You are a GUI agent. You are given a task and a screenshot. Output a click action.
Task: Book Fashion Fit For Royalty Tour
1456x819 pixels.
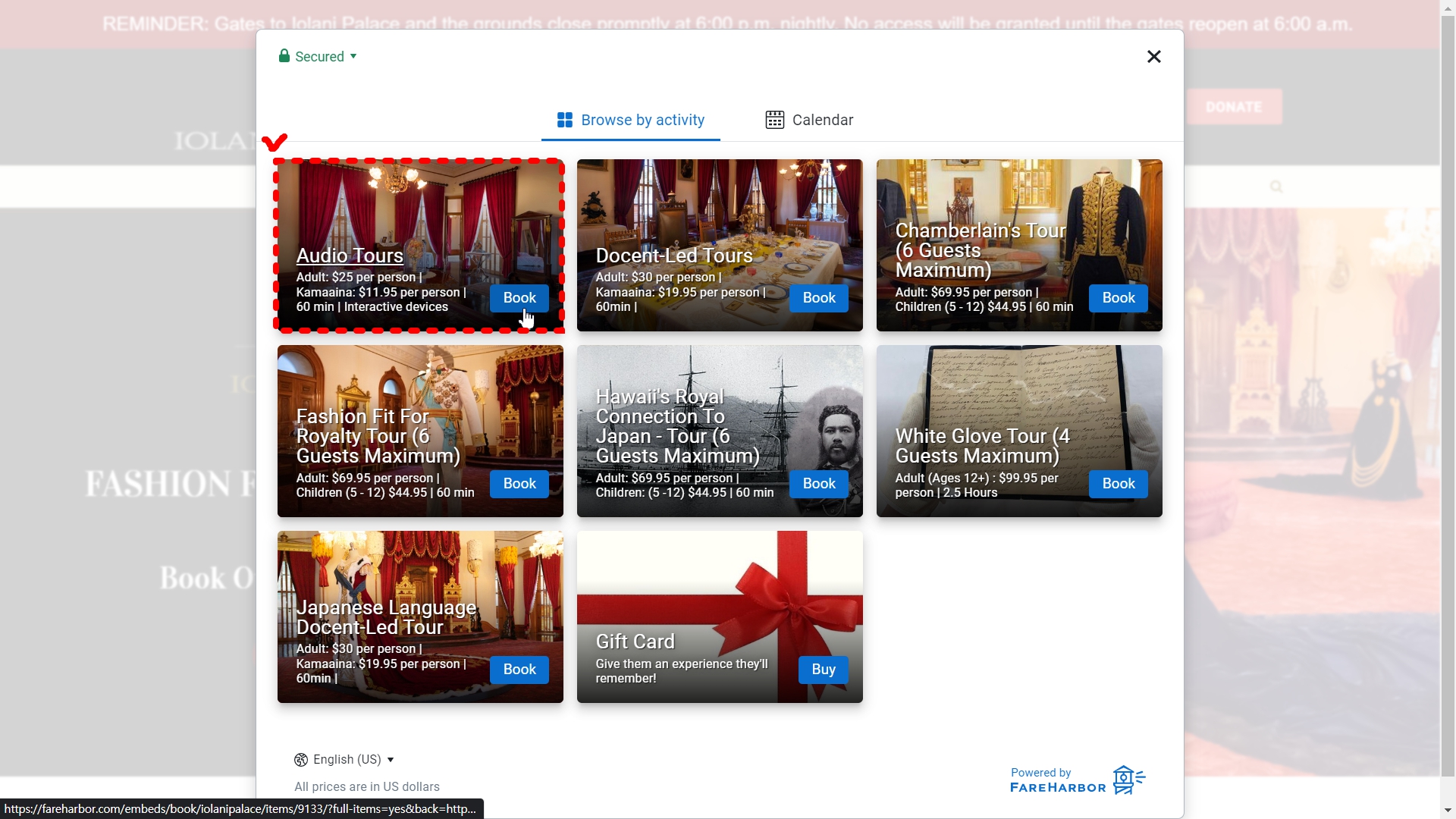point(519,484)
